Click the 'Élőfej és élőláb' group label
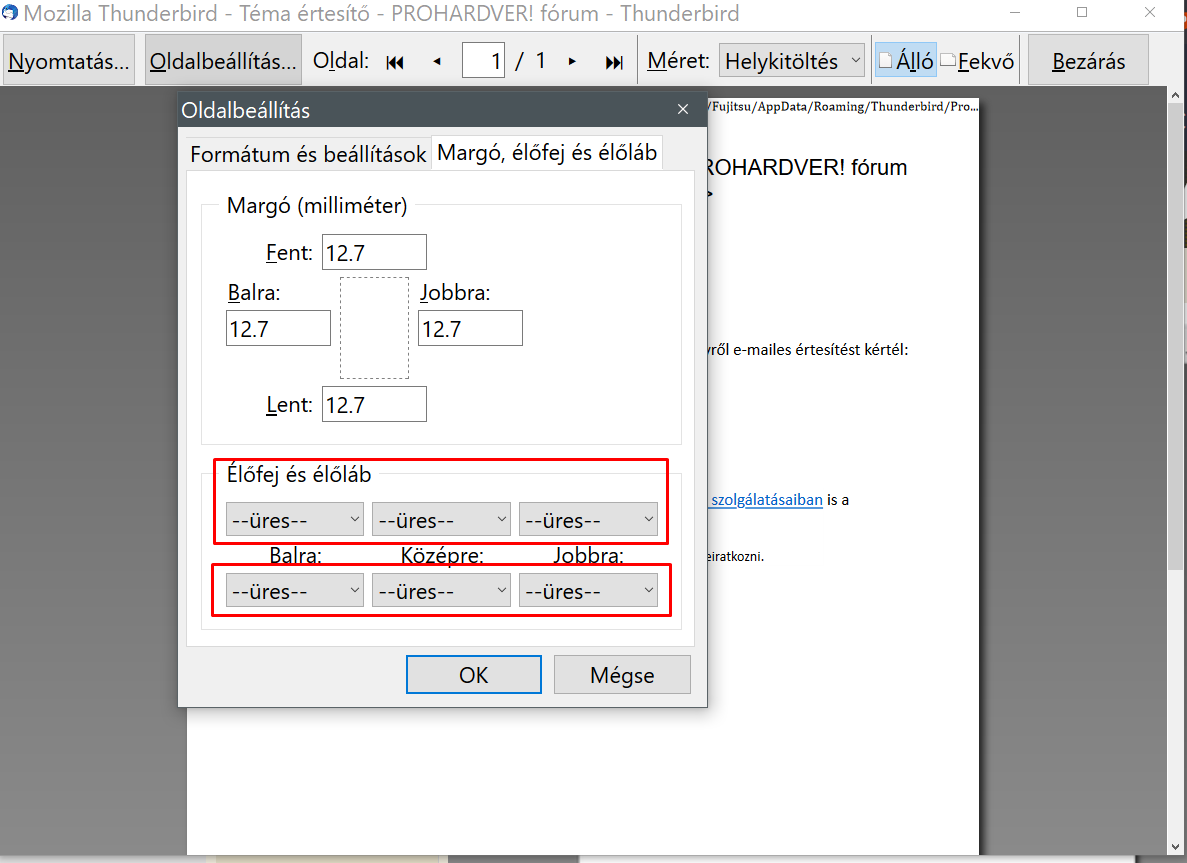The width and height of the screenshot is (1187, 863). tap(299, 475)
